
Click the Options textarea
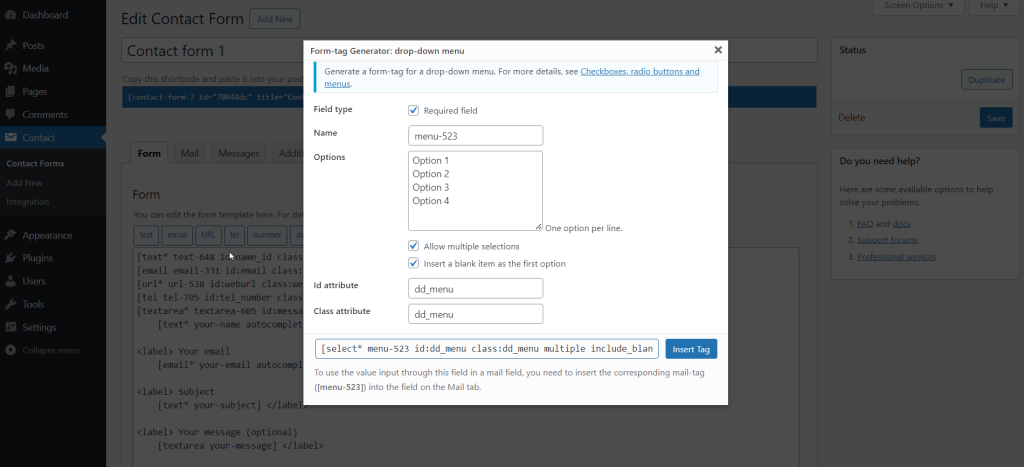[476, 191]
